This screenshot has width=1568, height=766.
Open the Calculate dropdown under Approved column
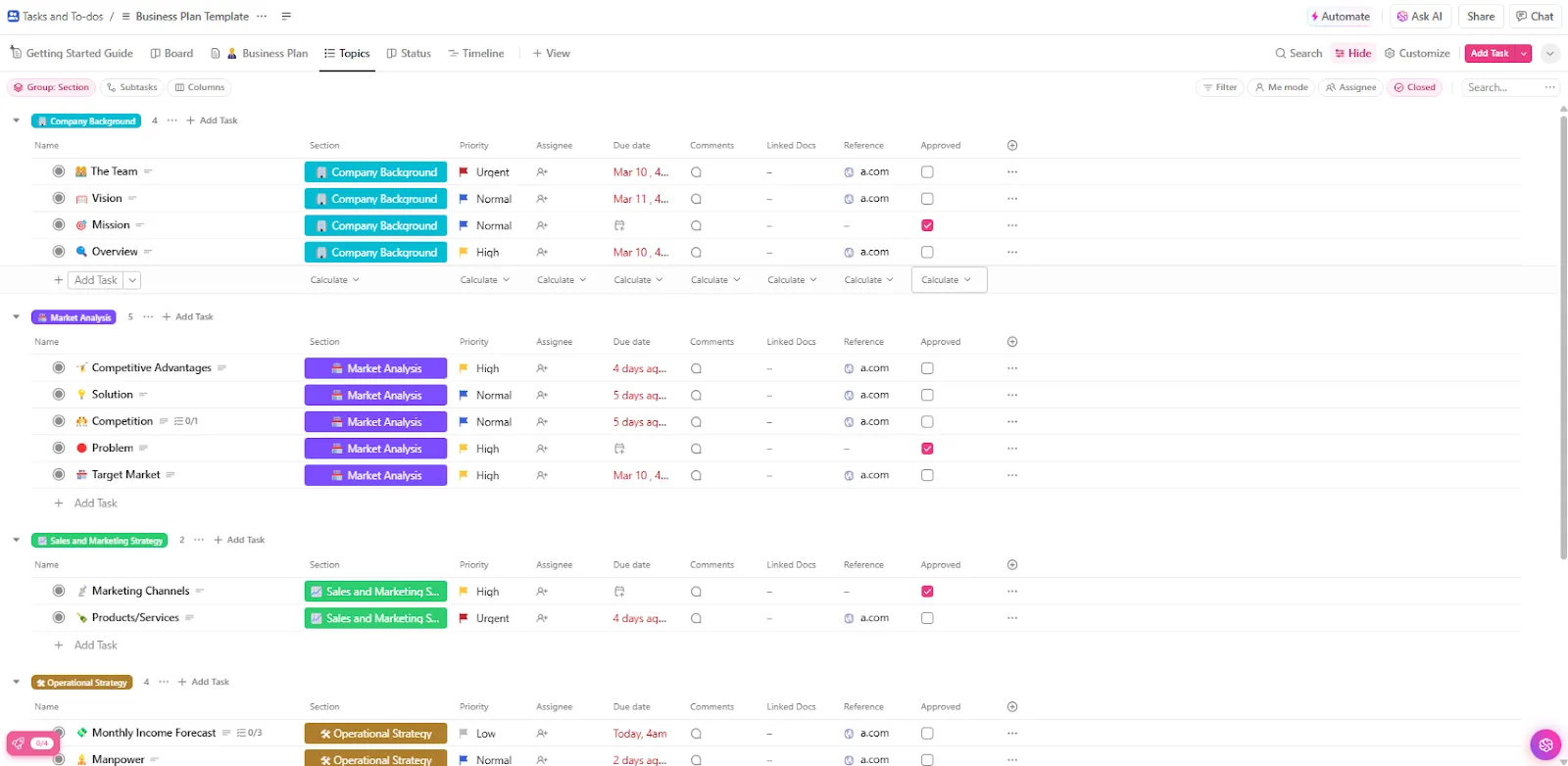[949, 280]
